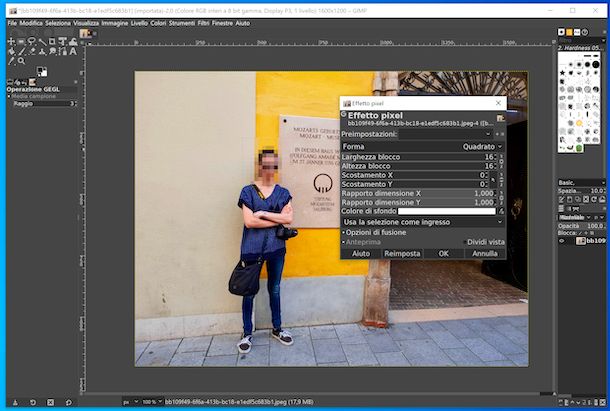The height and width of the screenshot is (411, 610).
Task: Open the Paths tab icon in layers dock
Action: click(575, 209)
